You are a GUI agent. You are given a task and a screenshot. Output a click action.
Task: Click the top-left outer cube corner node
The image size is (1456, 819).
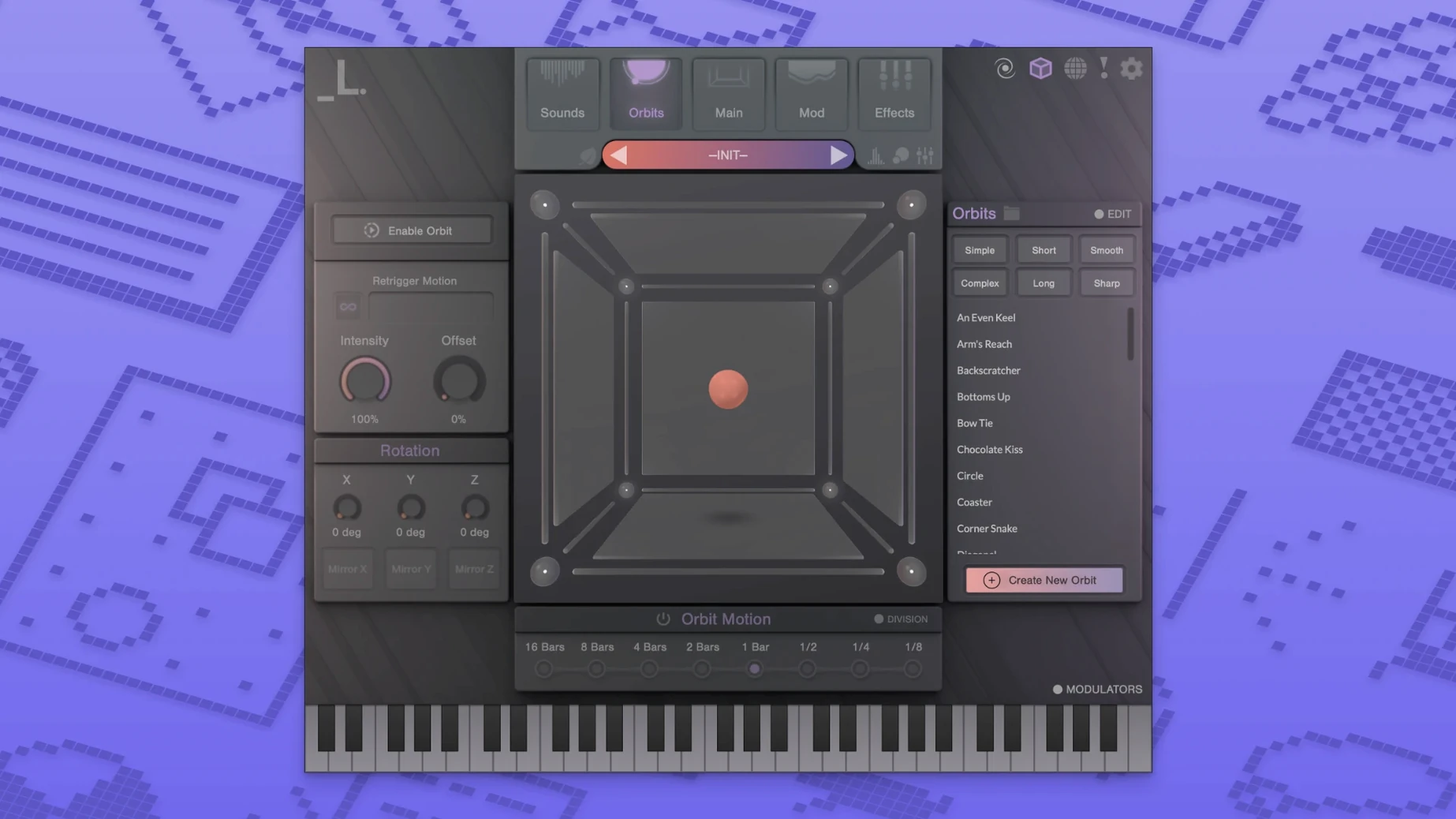tap(544, 205)
